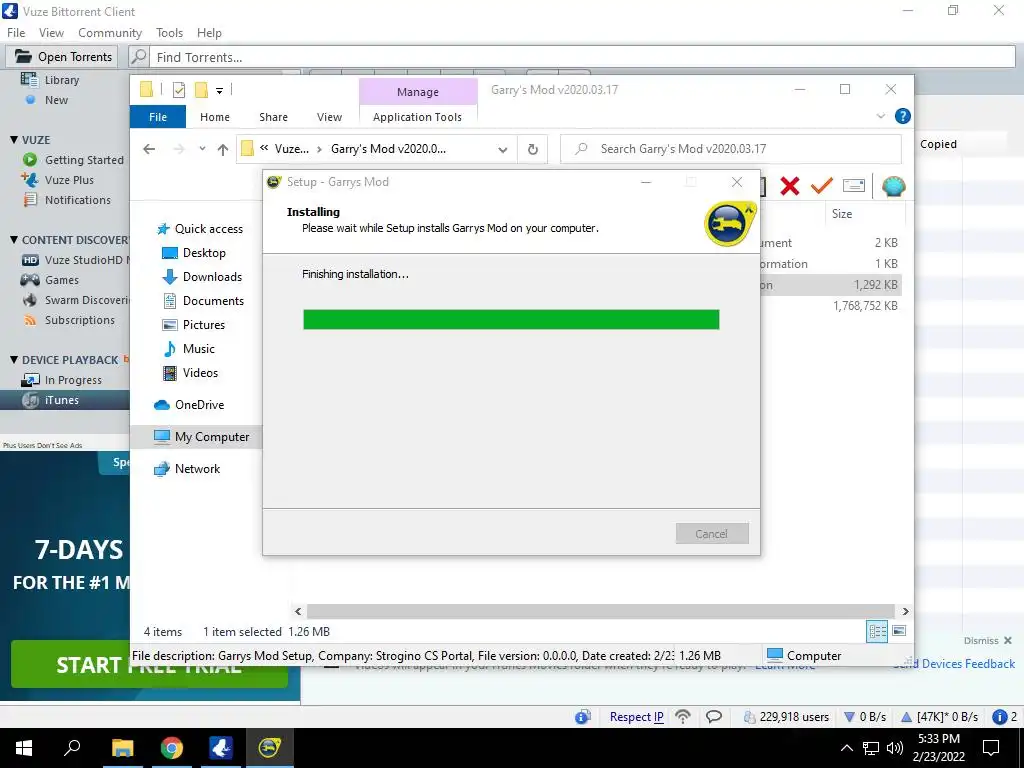The image size is (1024, 768).
Task: Click the Explorer back arrow
Action: pos(149,149)
